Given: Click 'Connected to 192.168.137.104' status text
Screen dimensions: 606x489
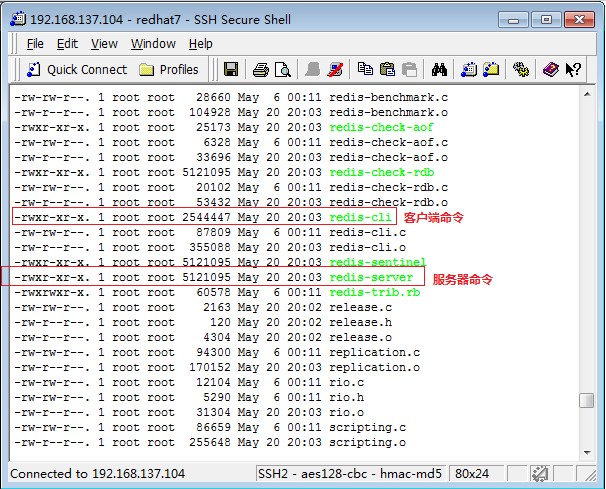Looking at the screenshot, I should (x=97, y=474).
